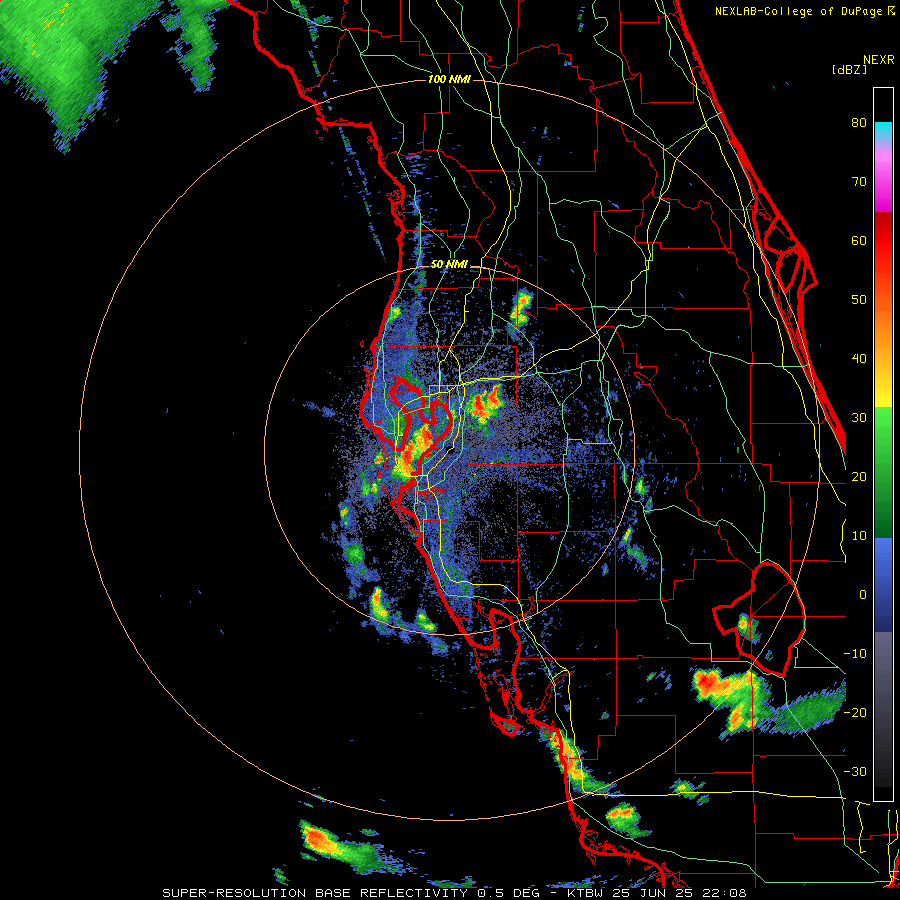This screenshot has width=900, height=900.
Task: Click the [dBZ] unit label
Action: click(849, 69)
